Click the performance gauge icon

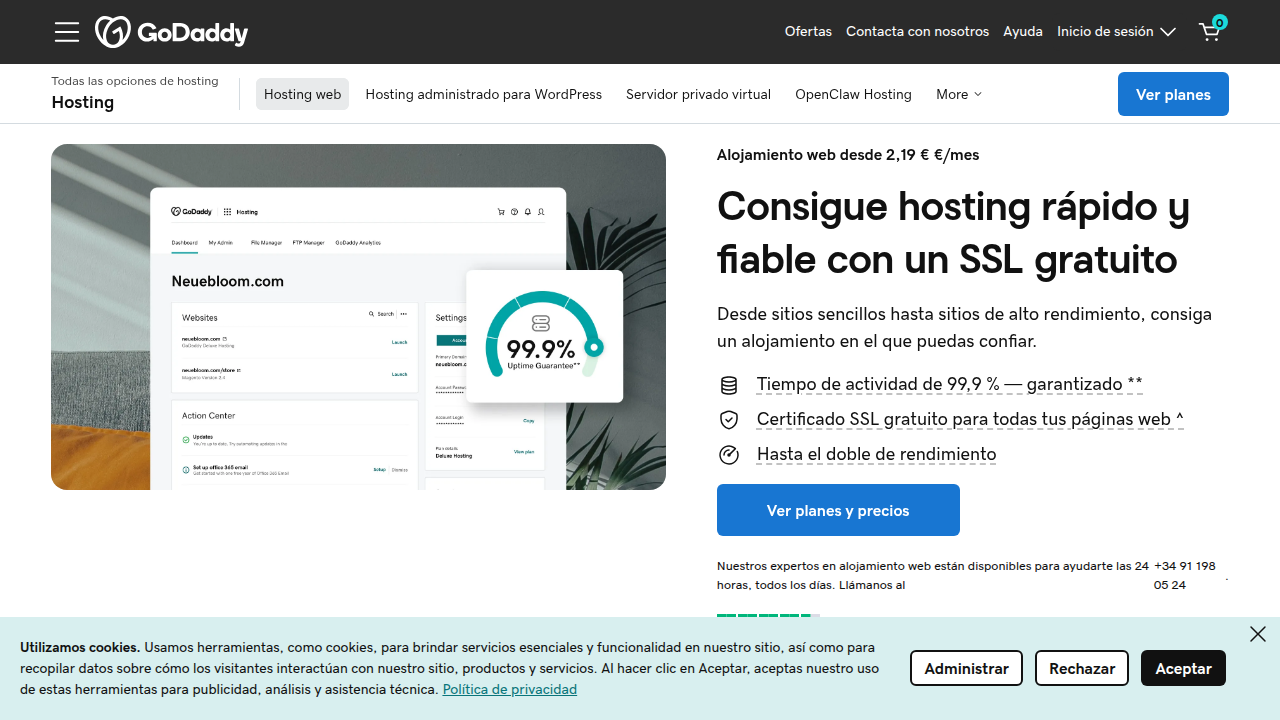coord(729,455)
